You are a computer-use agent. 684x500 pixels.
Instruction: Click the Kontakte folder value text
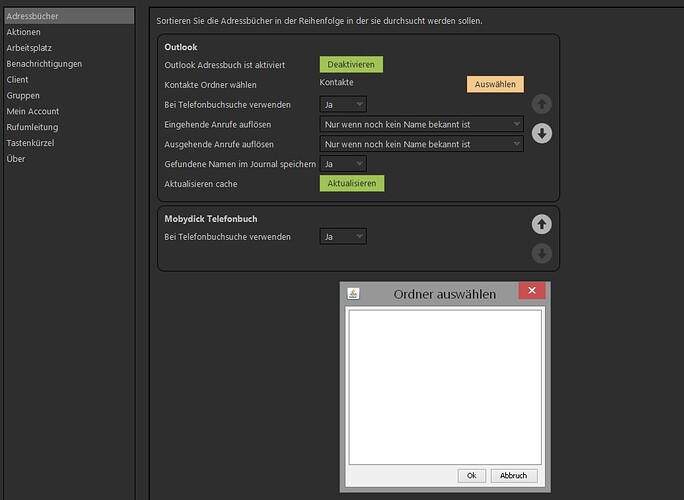click(336, 82)
